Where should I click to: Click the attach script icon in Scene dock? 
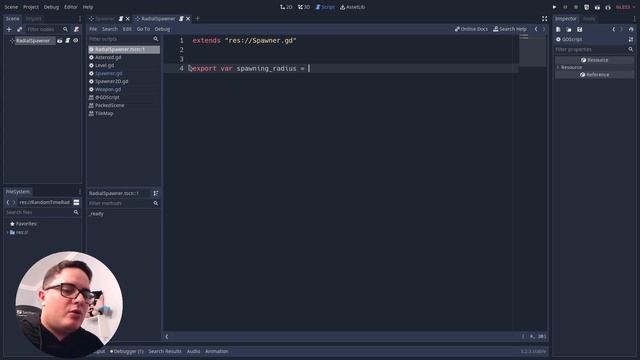[x=76, y=29]
